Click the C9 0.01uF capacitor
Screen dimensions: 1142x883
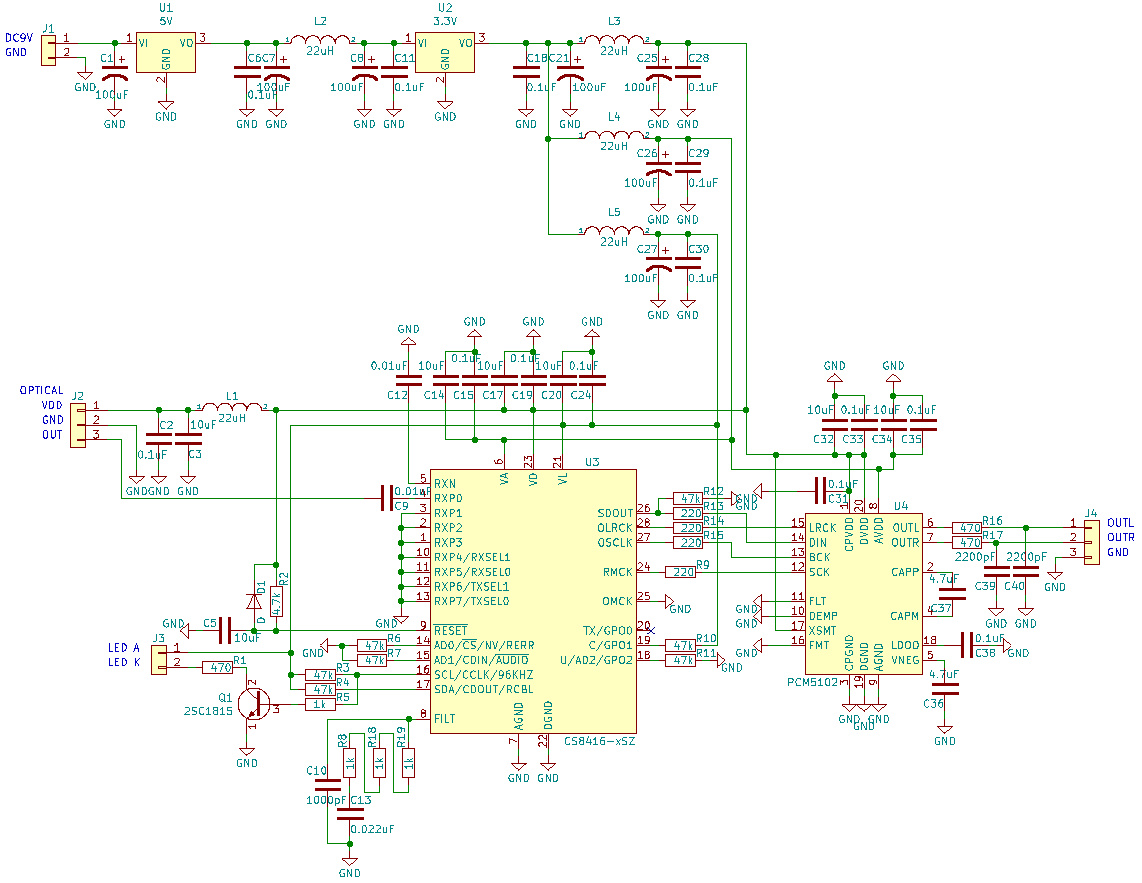386,493
